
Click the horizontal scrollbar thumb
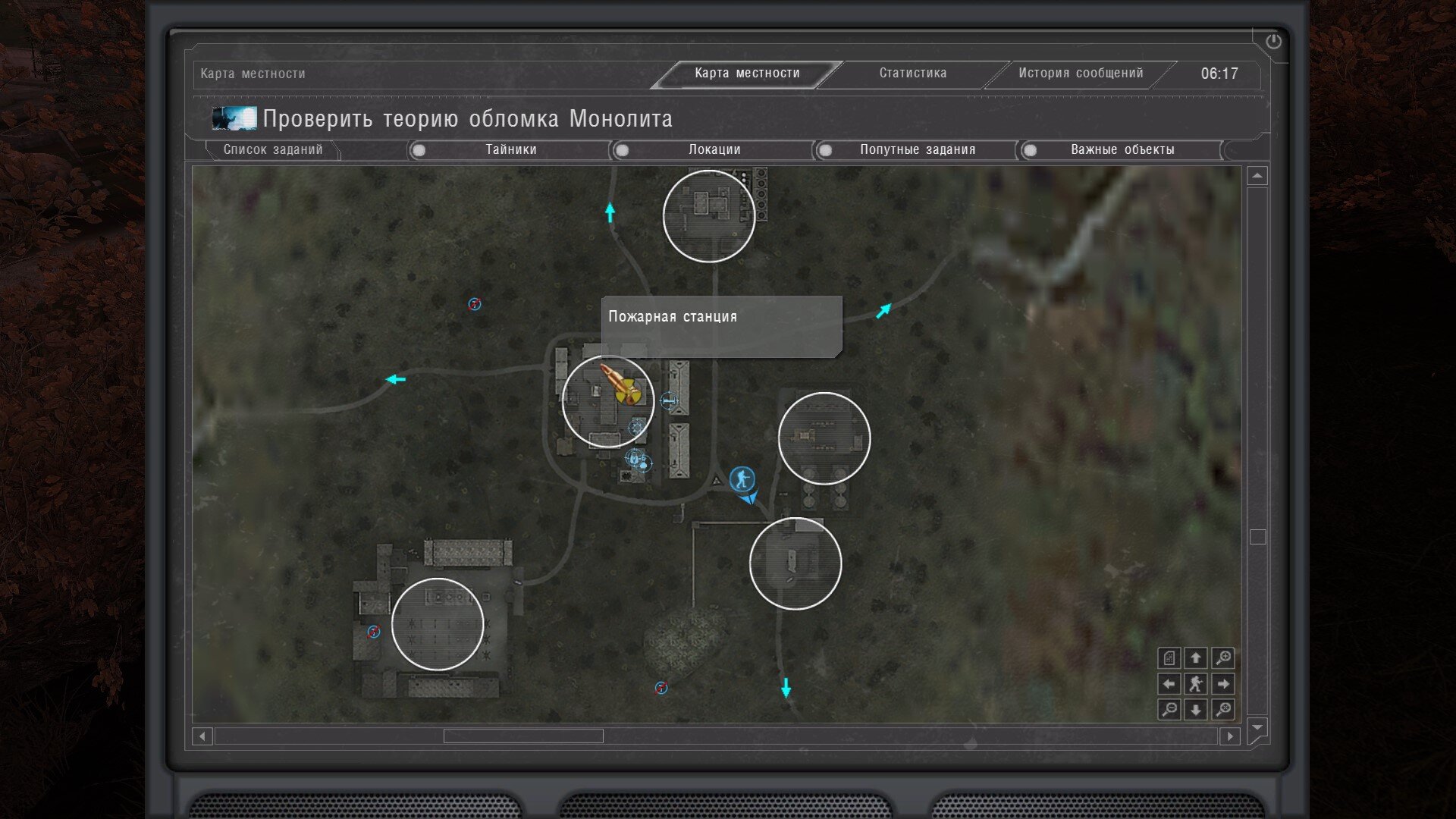[523, 736]
